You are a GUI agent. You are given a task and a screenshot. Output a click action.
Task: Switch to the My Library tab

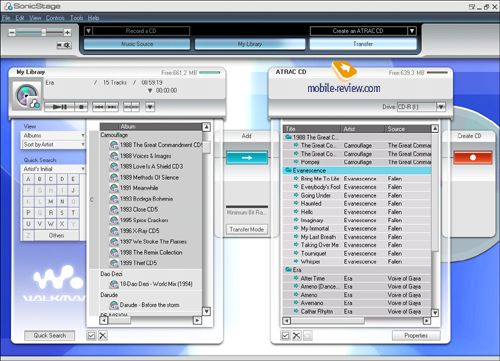[250, 44]
